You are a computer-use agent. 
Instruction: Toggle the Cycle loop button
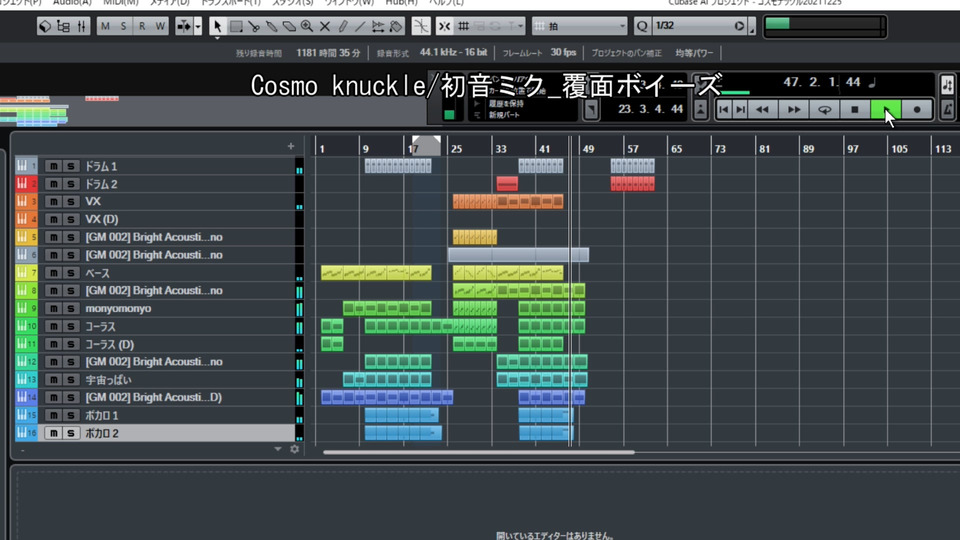825,110
